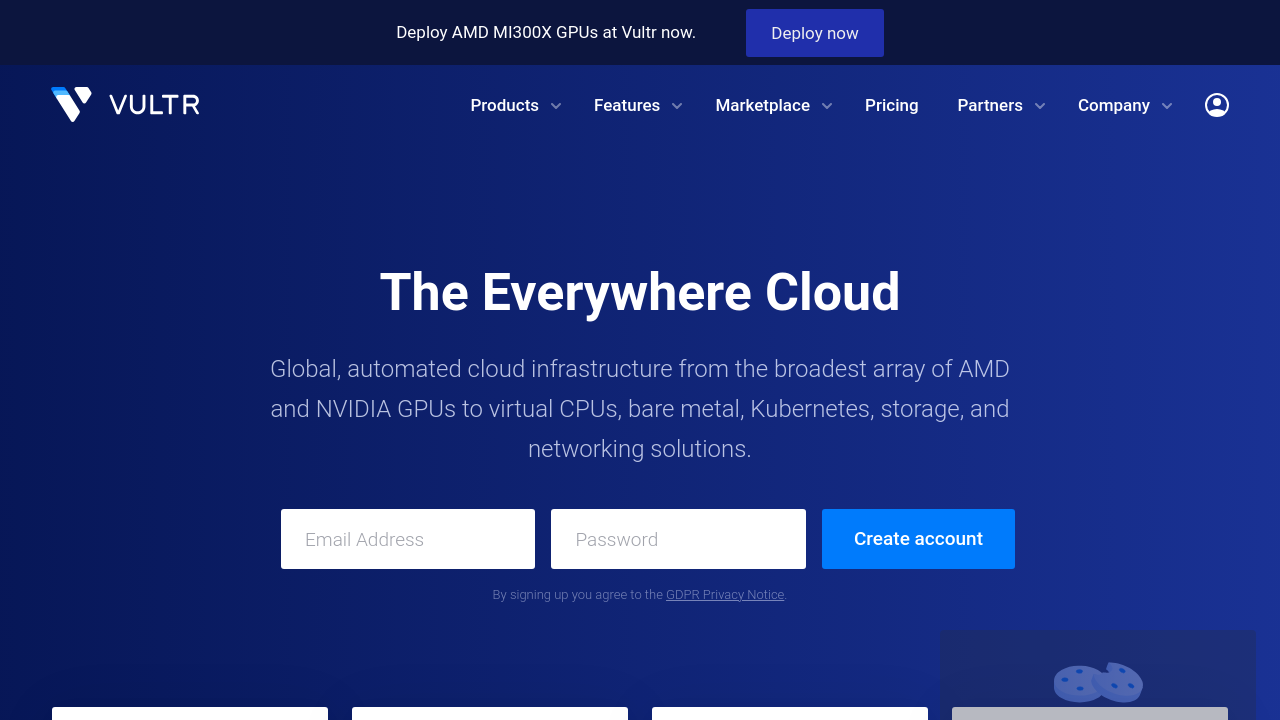This screenshot has width=1280, height=720.
Task: Focus the Password input field
Action: [x=678, y=539]
